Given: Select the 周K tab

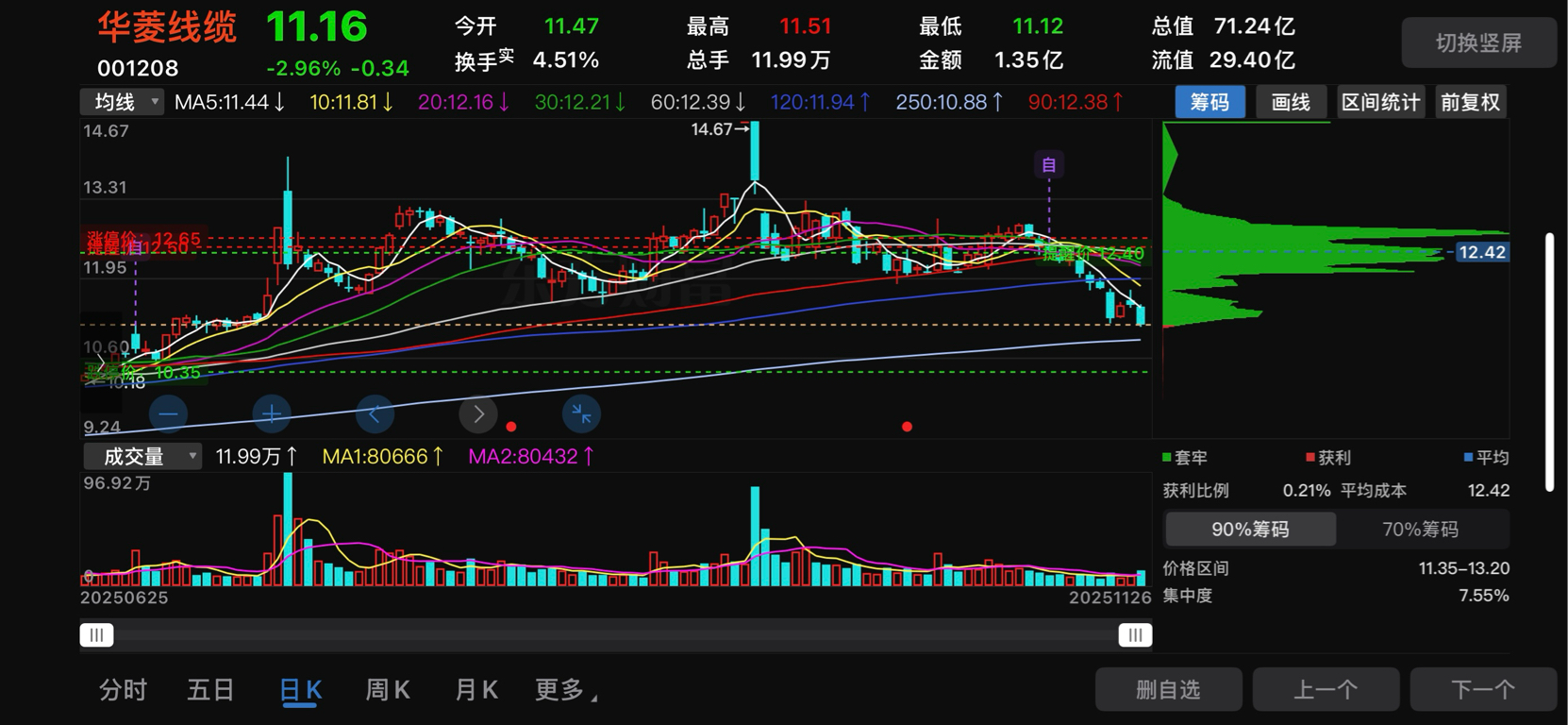Looking at the screenshot, I should [388, 690].
